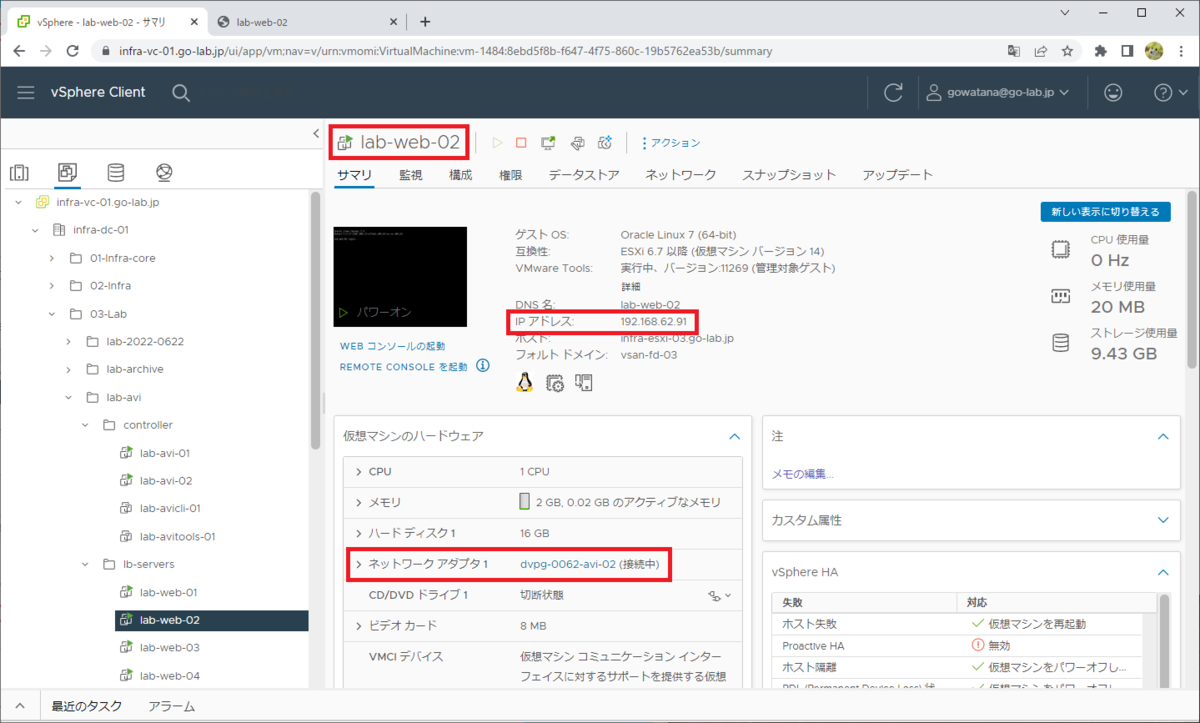1200x723 pixels.
Task: Open the help question mark menu
Action: point(1168,92)
